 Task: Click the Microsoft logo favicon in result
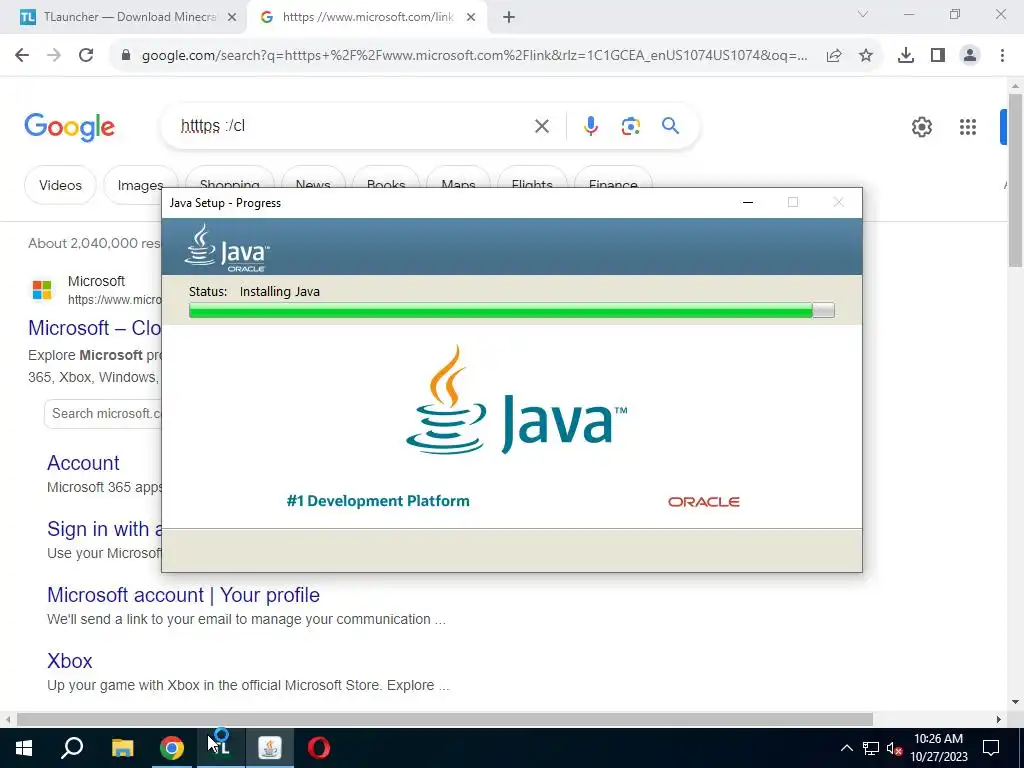point(42,289)
